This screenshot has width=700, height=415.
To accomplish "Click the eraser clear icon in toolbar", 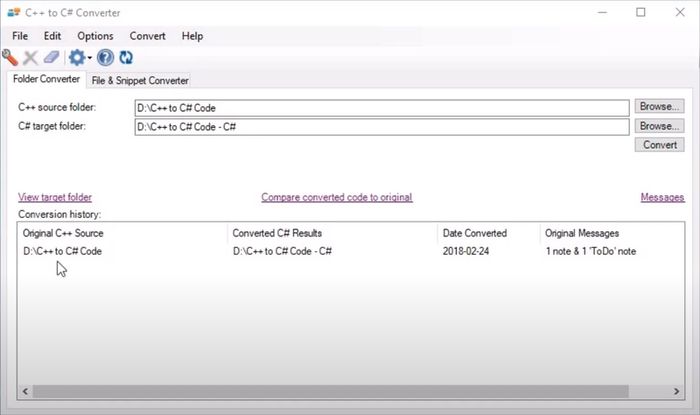I will coord(50,58).
